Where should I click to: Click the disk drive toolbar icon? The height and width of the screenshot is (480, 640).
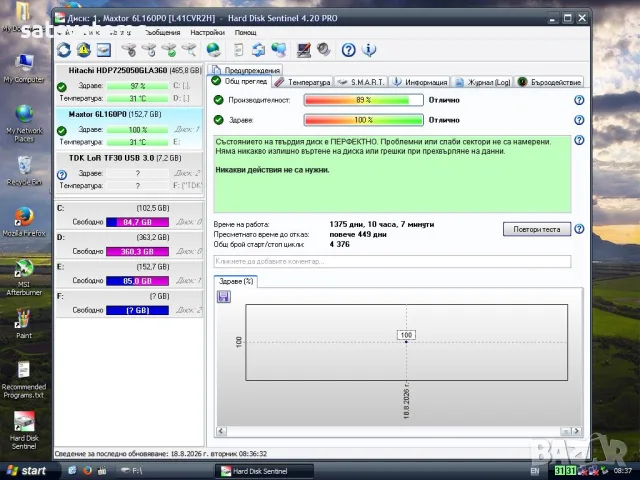104,50
